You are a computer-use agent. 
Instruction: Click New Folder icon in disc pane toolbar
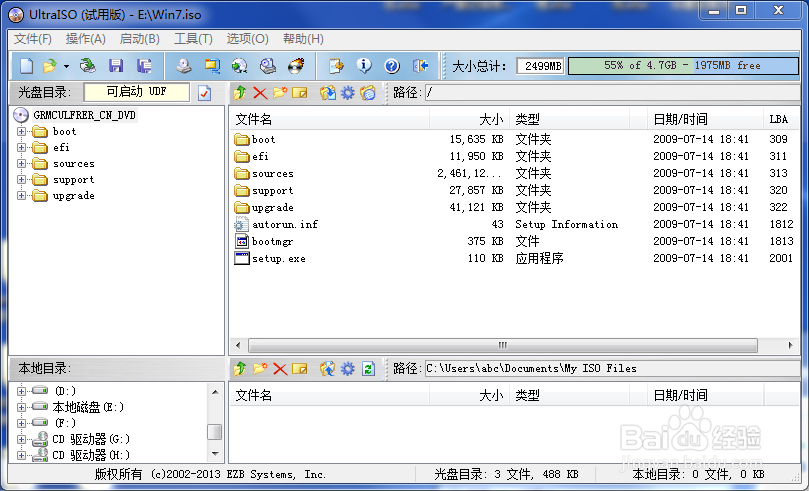coord(280,93)
